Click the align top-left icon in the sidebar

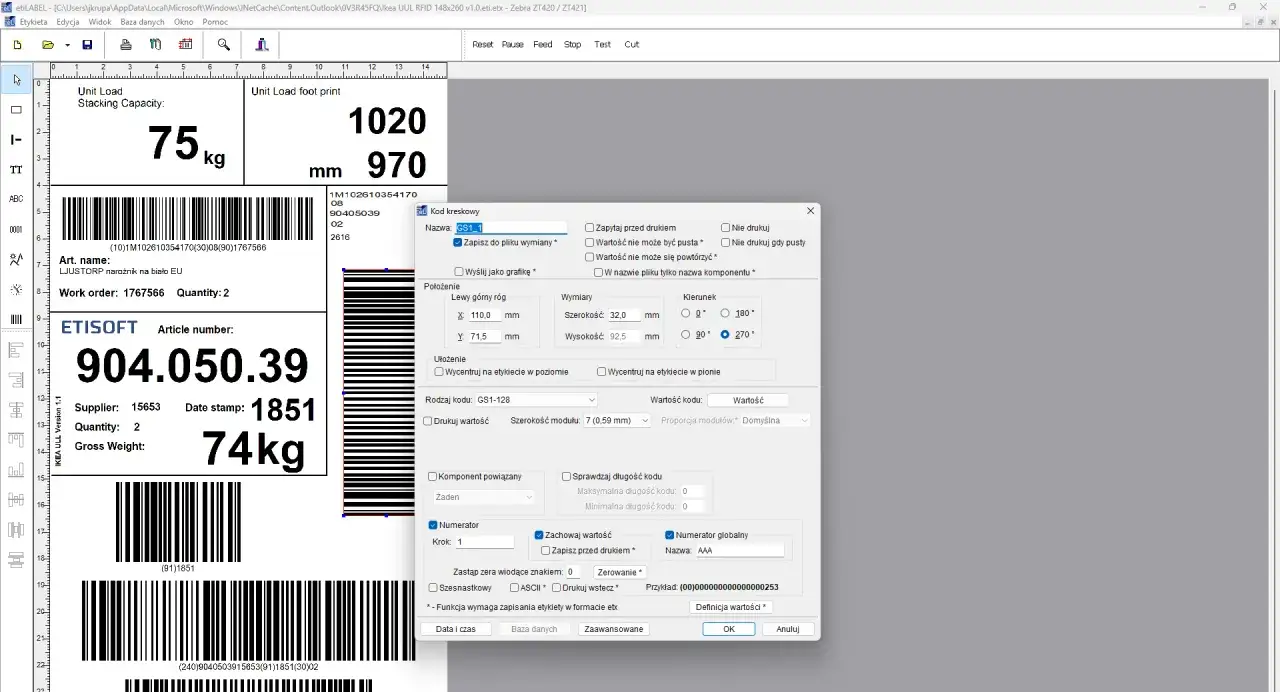click(16, 350)
